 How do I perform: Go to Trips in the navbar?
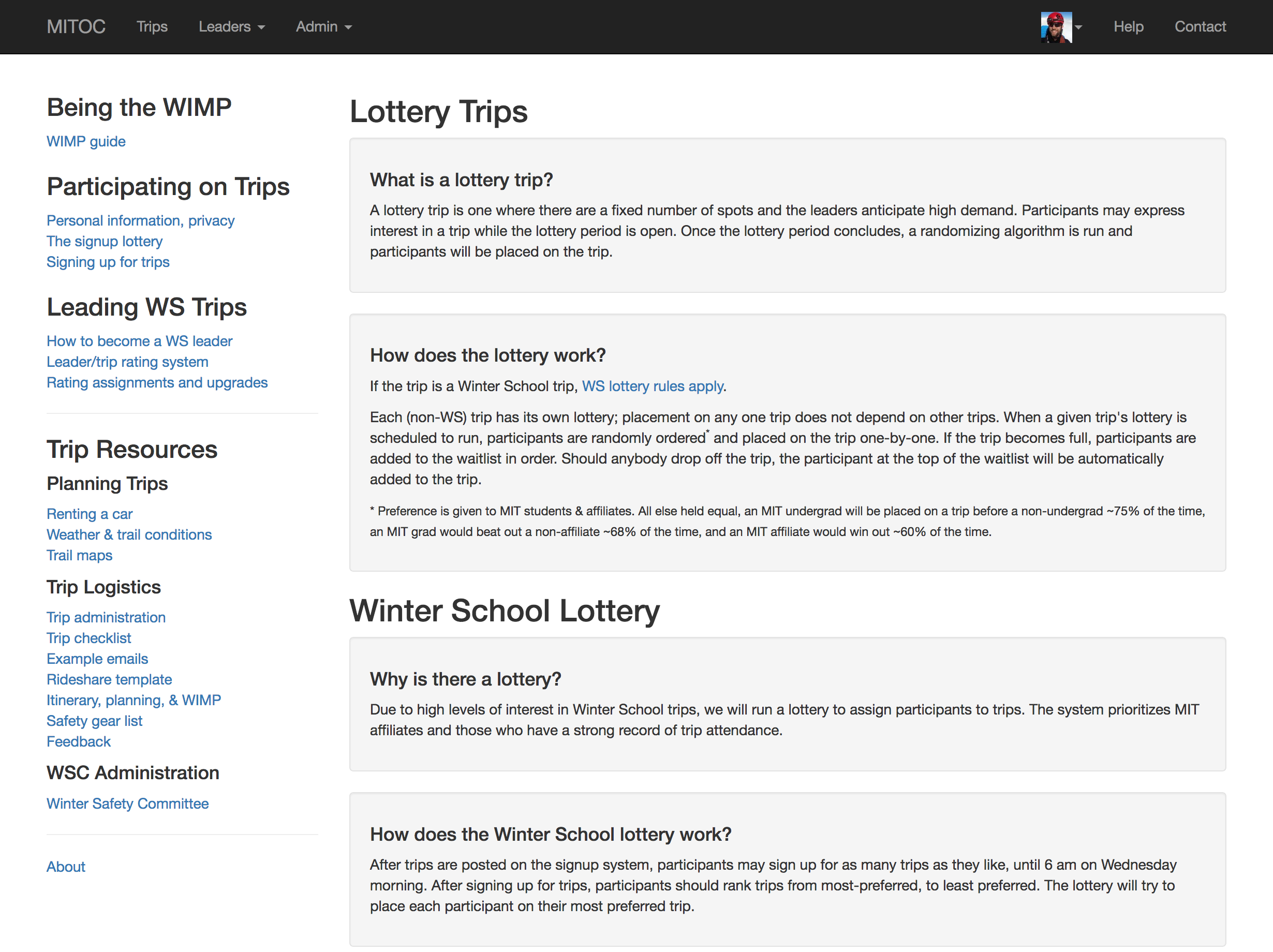tap(152, 27)
